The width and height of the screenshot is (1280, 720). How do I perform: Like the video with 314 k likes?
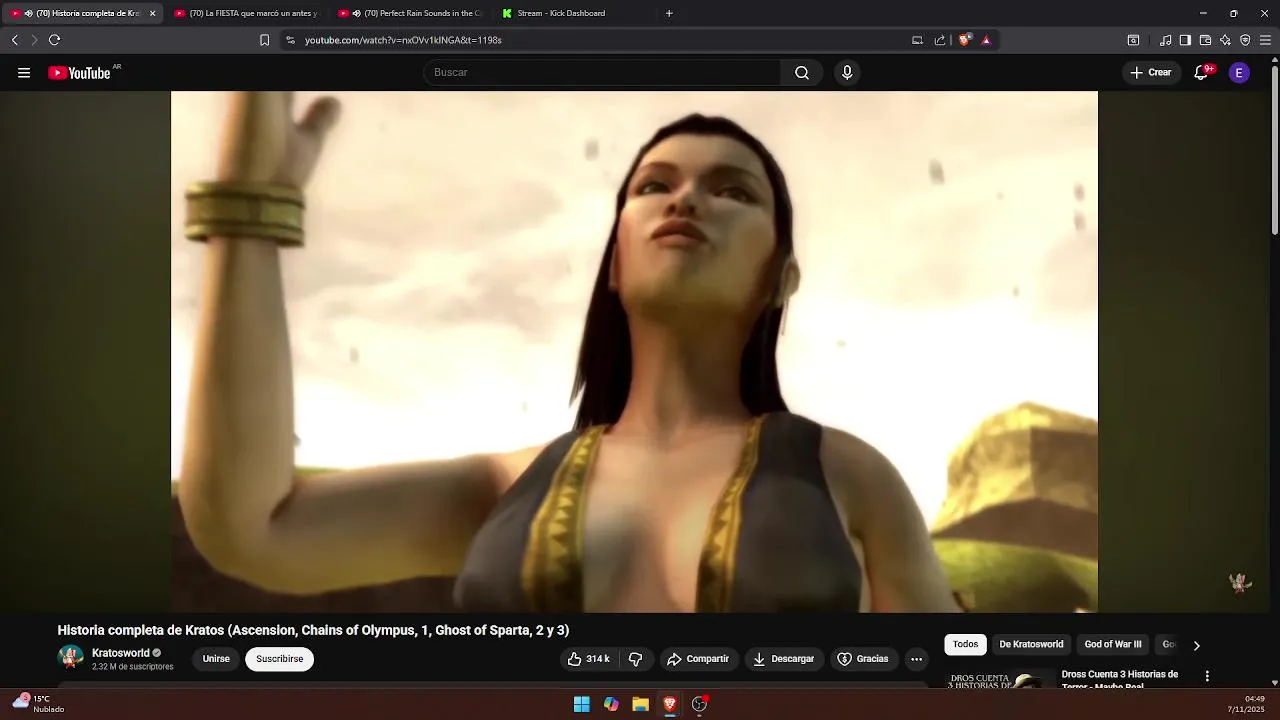(588, 659)
